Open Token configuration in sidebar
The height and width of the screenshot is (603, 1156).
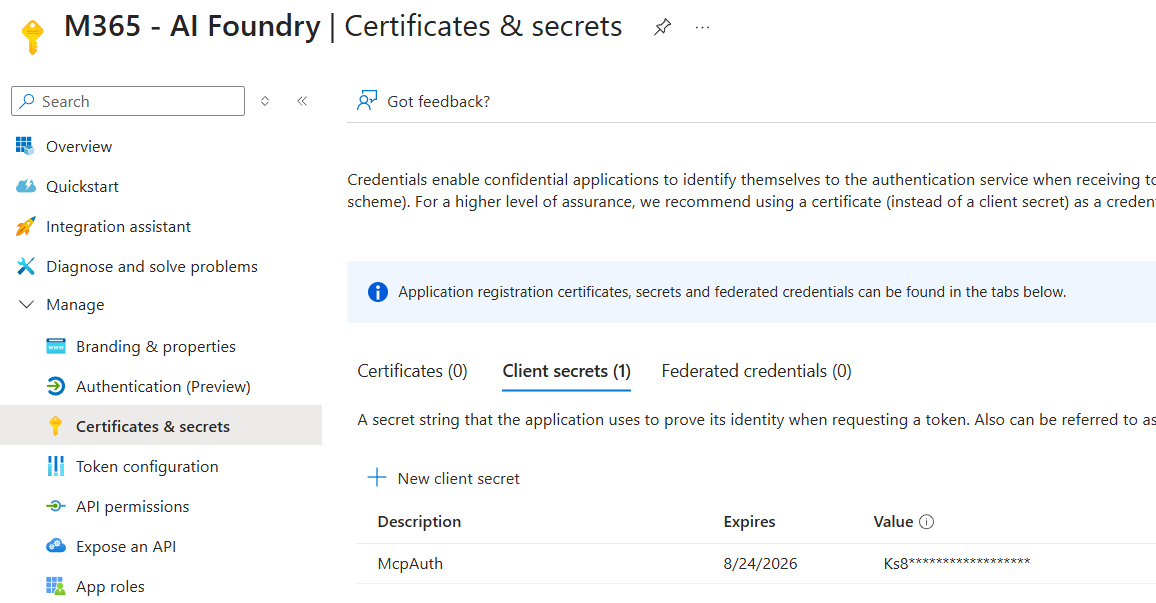(x=146, y=466)
